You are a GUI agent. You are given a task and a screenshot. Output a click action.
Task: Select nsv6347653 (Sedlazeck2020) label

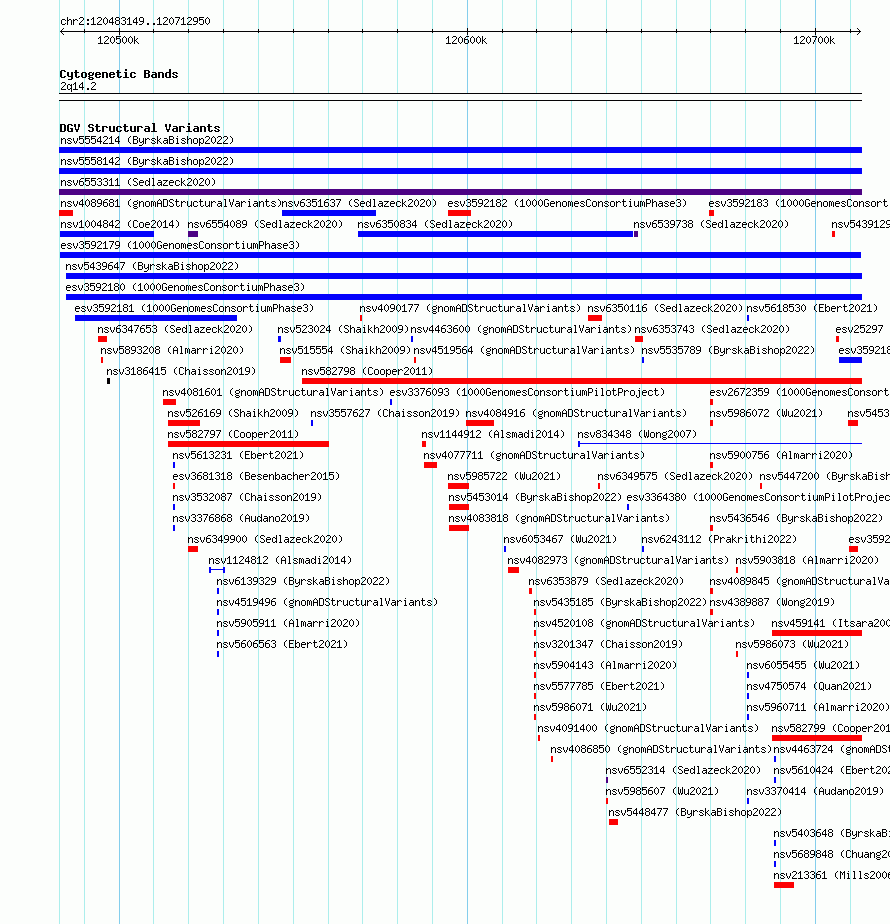[x=175, y=329]
